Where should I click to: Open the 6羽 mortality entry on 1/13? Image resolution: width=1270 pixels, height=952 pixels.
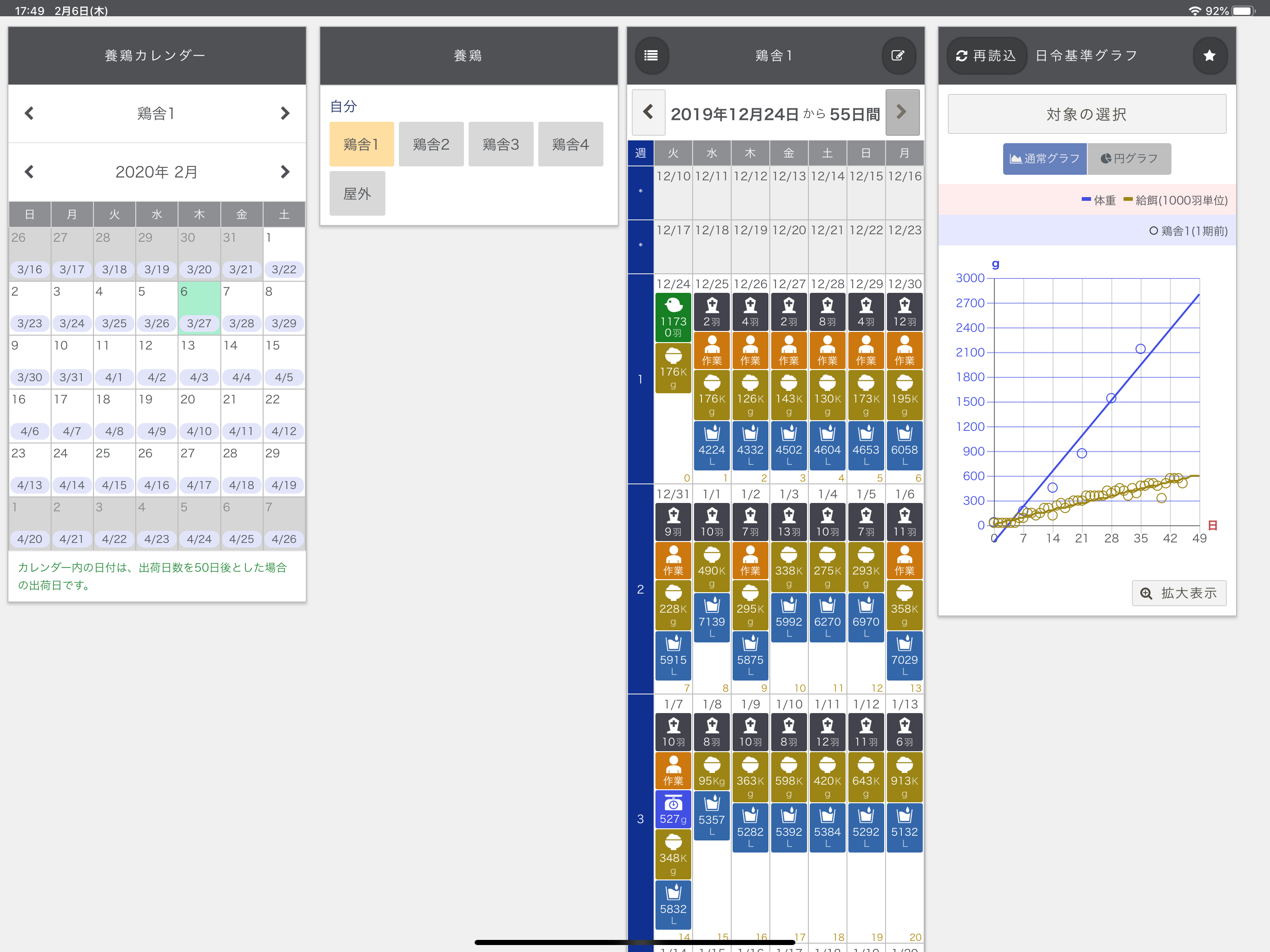click(x=904, y=732)
